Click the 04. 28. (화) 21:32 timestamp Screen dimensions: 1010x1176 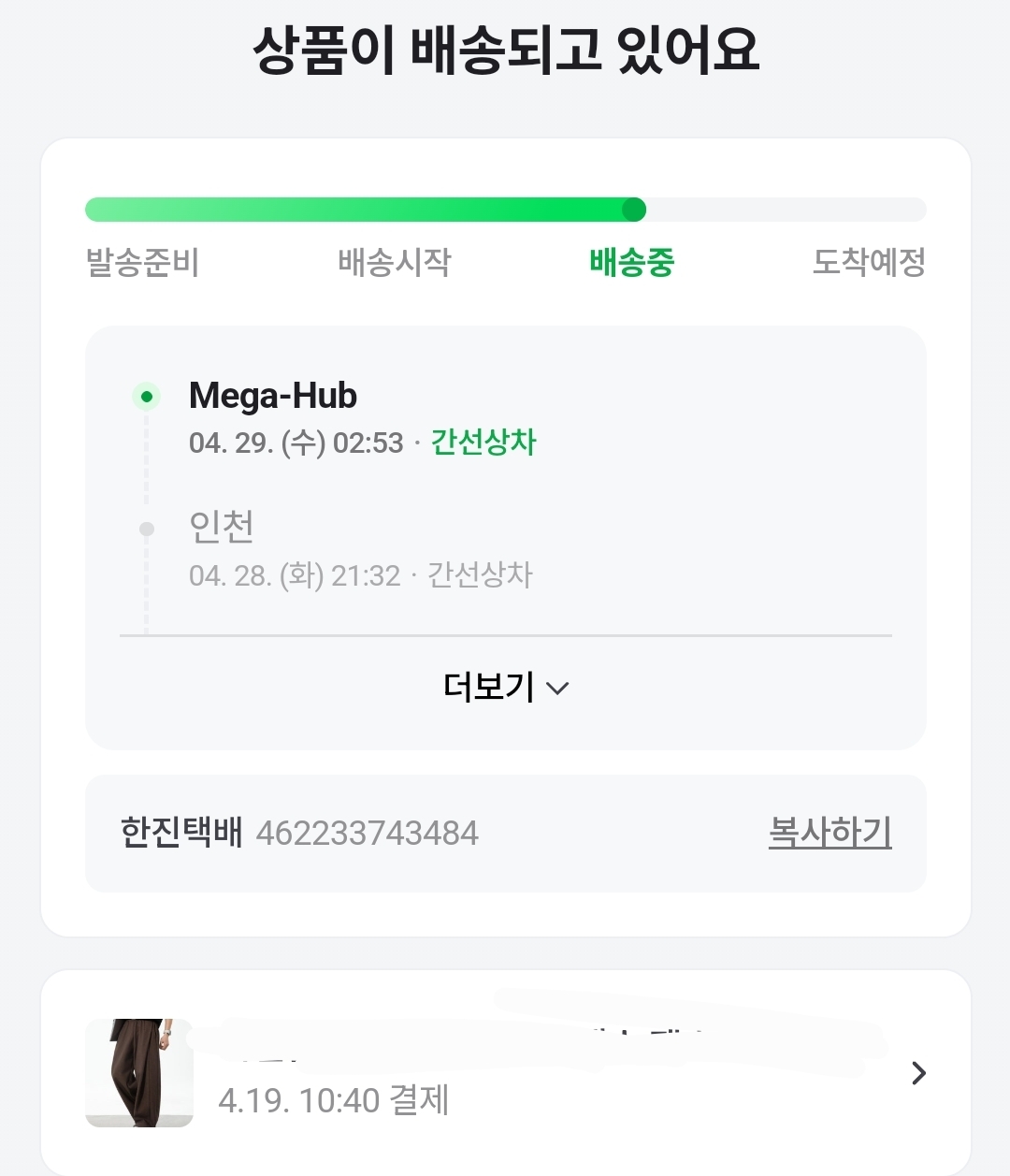295,575
